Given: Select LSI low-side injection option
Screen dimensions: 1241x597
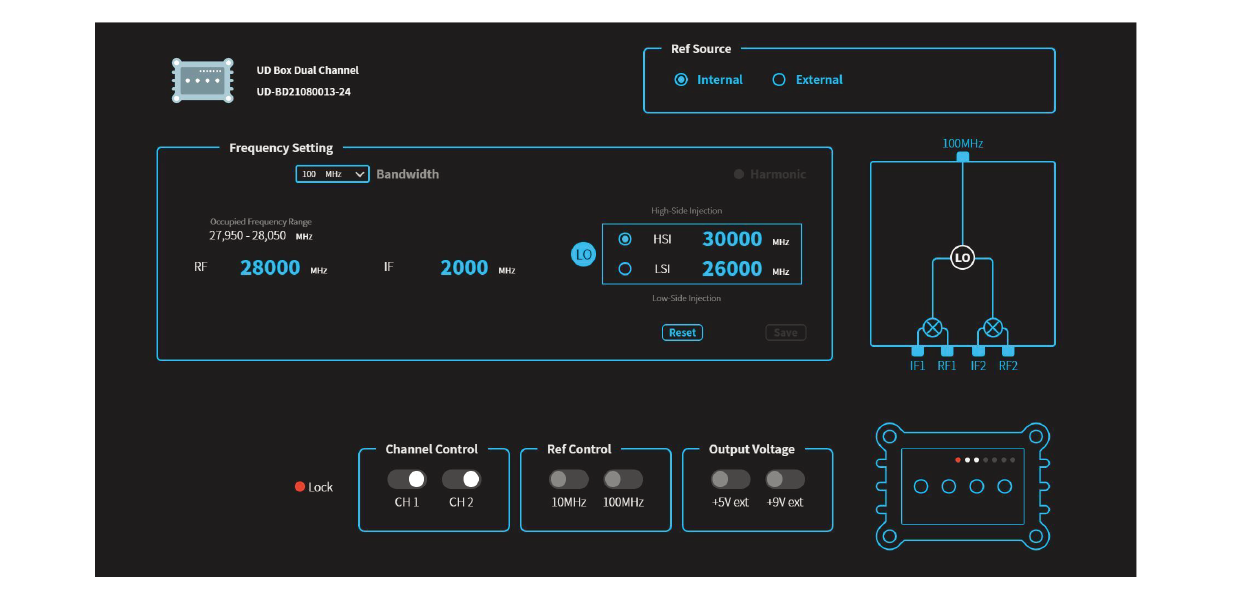Looking at the screenshot, I should coord(626,268).
